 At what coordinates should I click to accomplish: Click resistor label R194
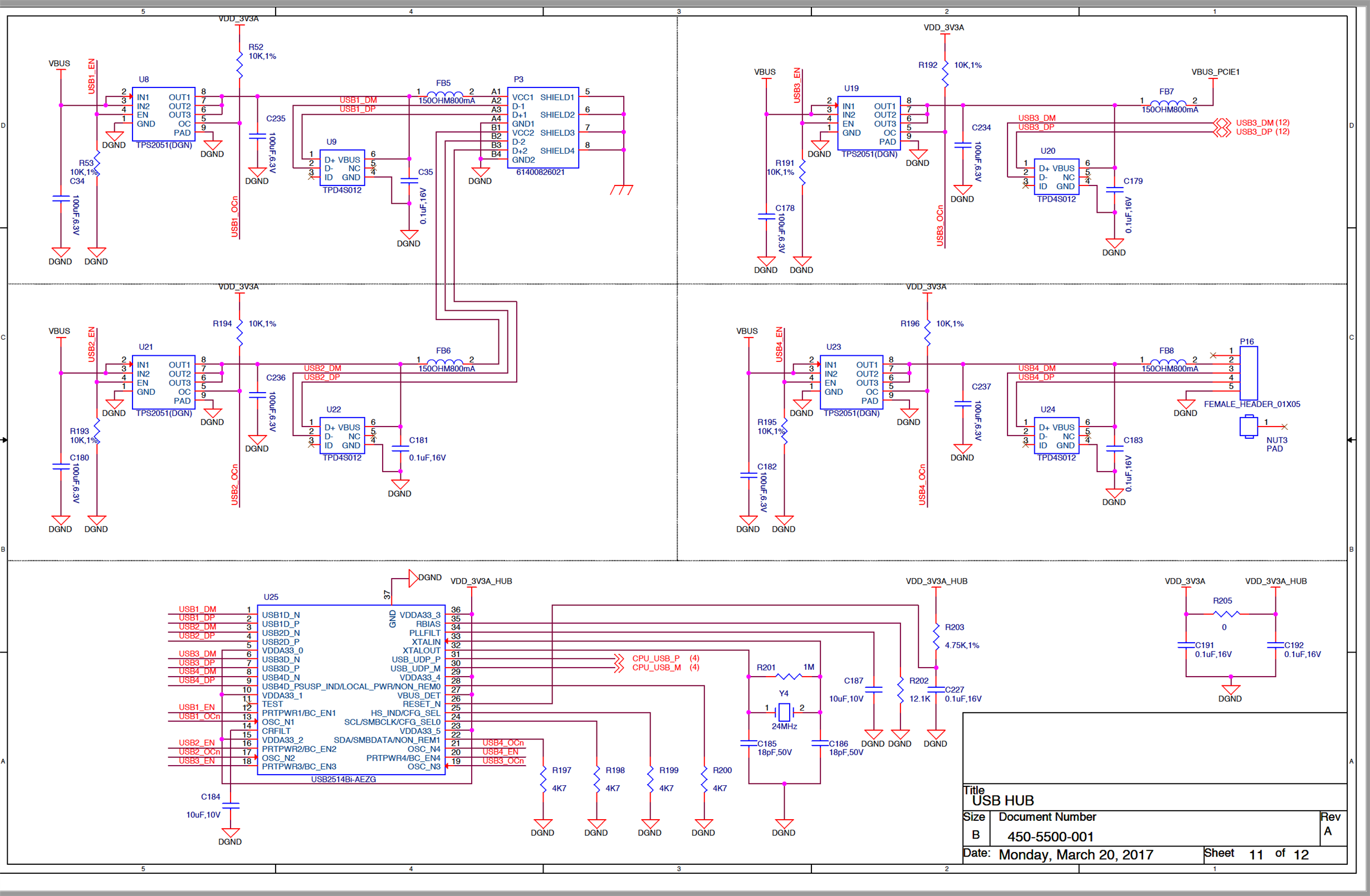point(222,324)
